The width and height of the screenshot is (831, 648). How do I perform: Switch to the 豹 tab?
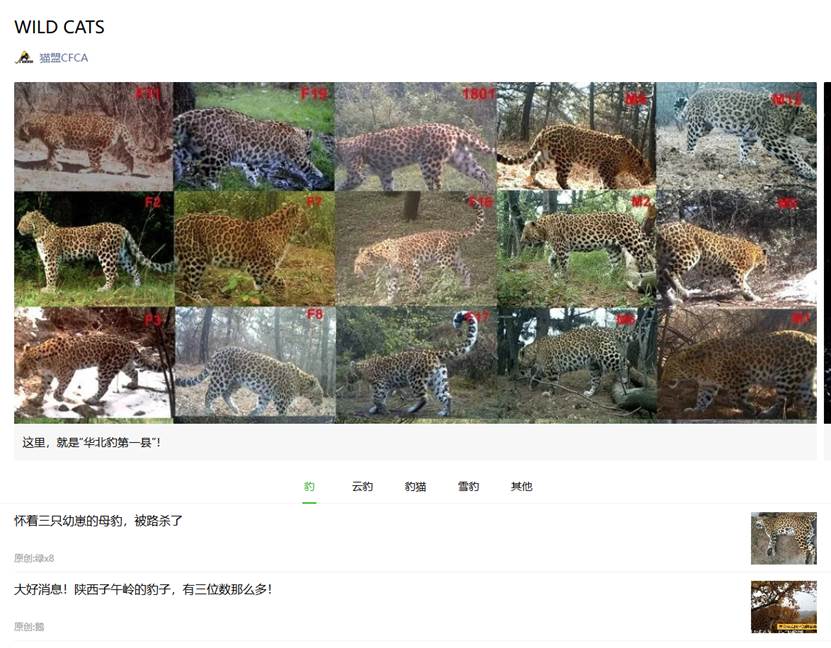pos(310,486)
